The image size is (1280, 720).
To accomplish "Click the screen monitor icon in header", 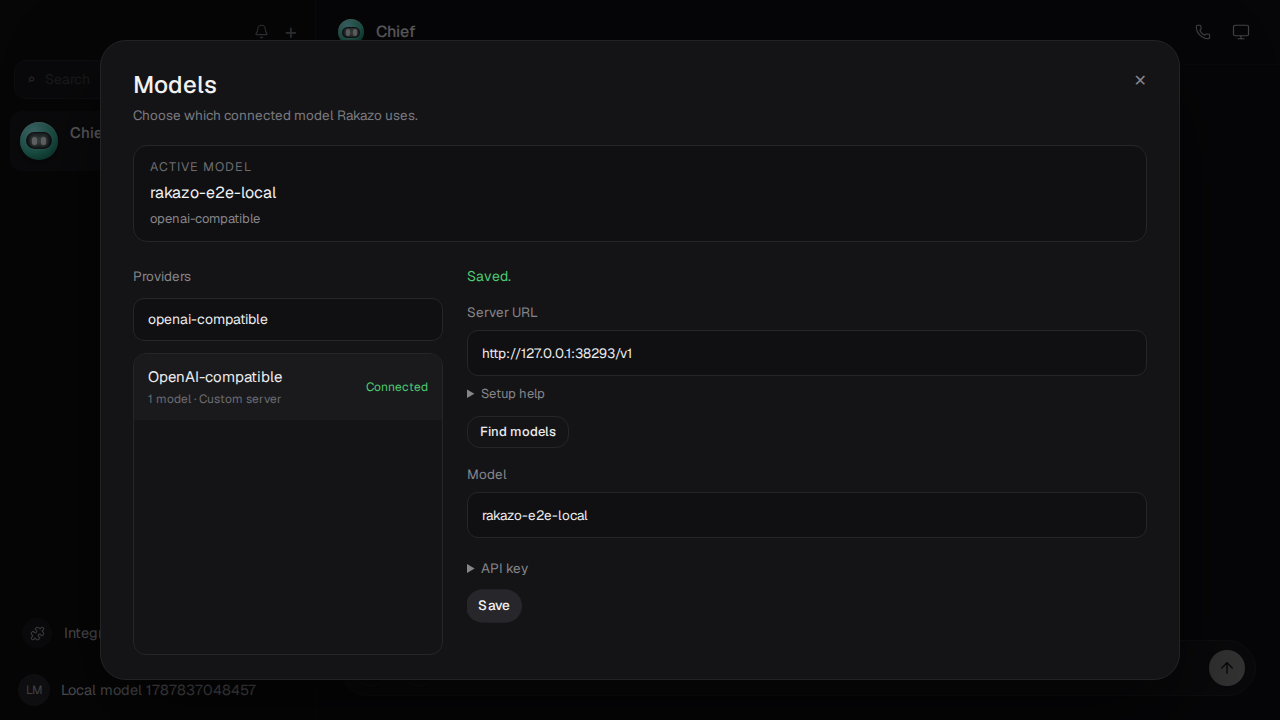I will 1241,32.
